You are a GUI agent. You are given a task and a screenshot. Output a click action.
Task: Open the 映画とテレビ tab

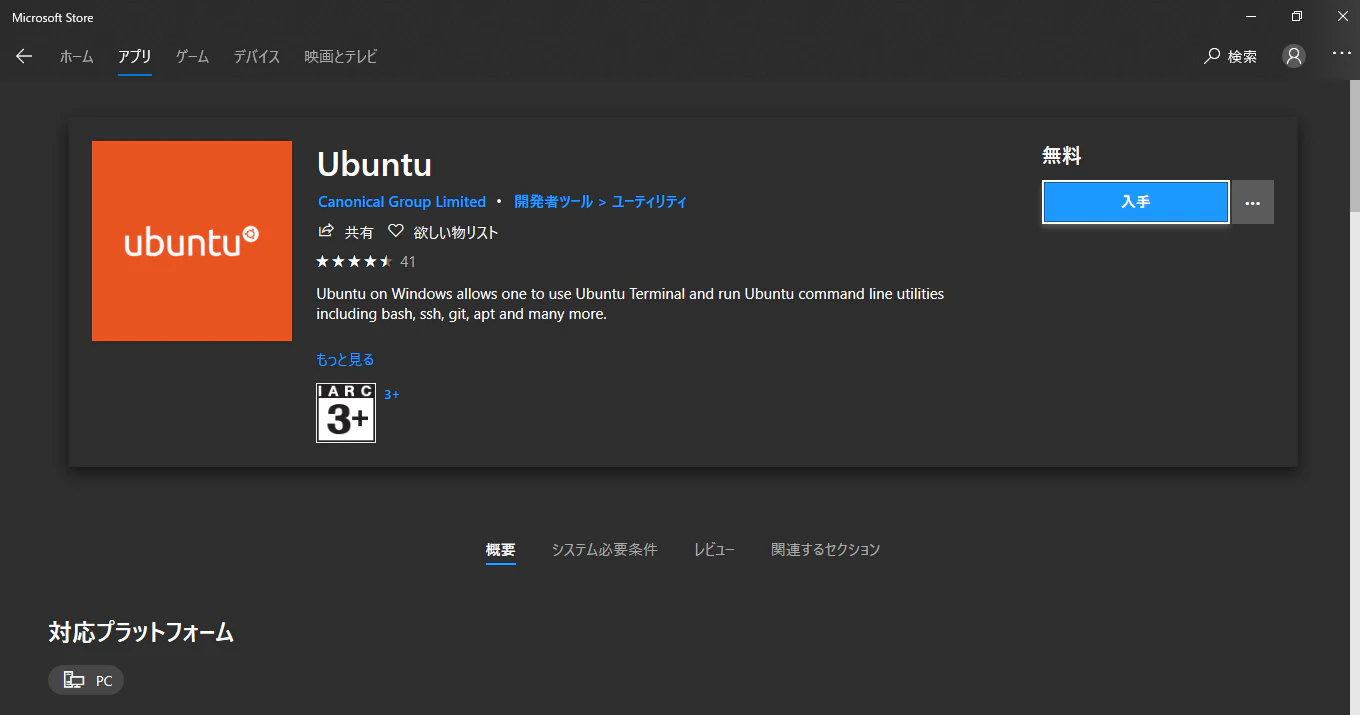point(341,57)
